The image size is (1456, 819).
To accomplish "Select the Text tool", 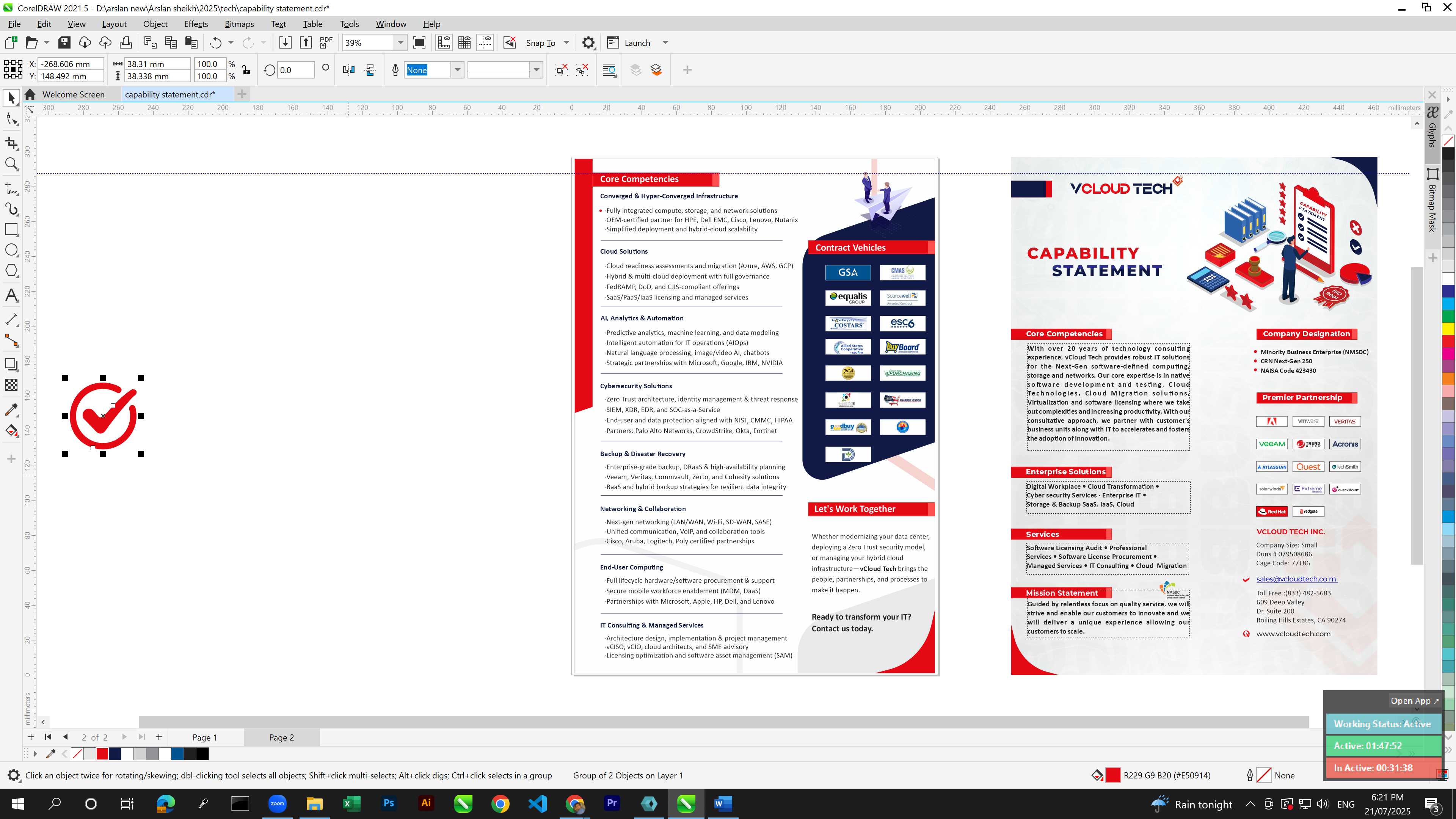I will tap(11, 295).
